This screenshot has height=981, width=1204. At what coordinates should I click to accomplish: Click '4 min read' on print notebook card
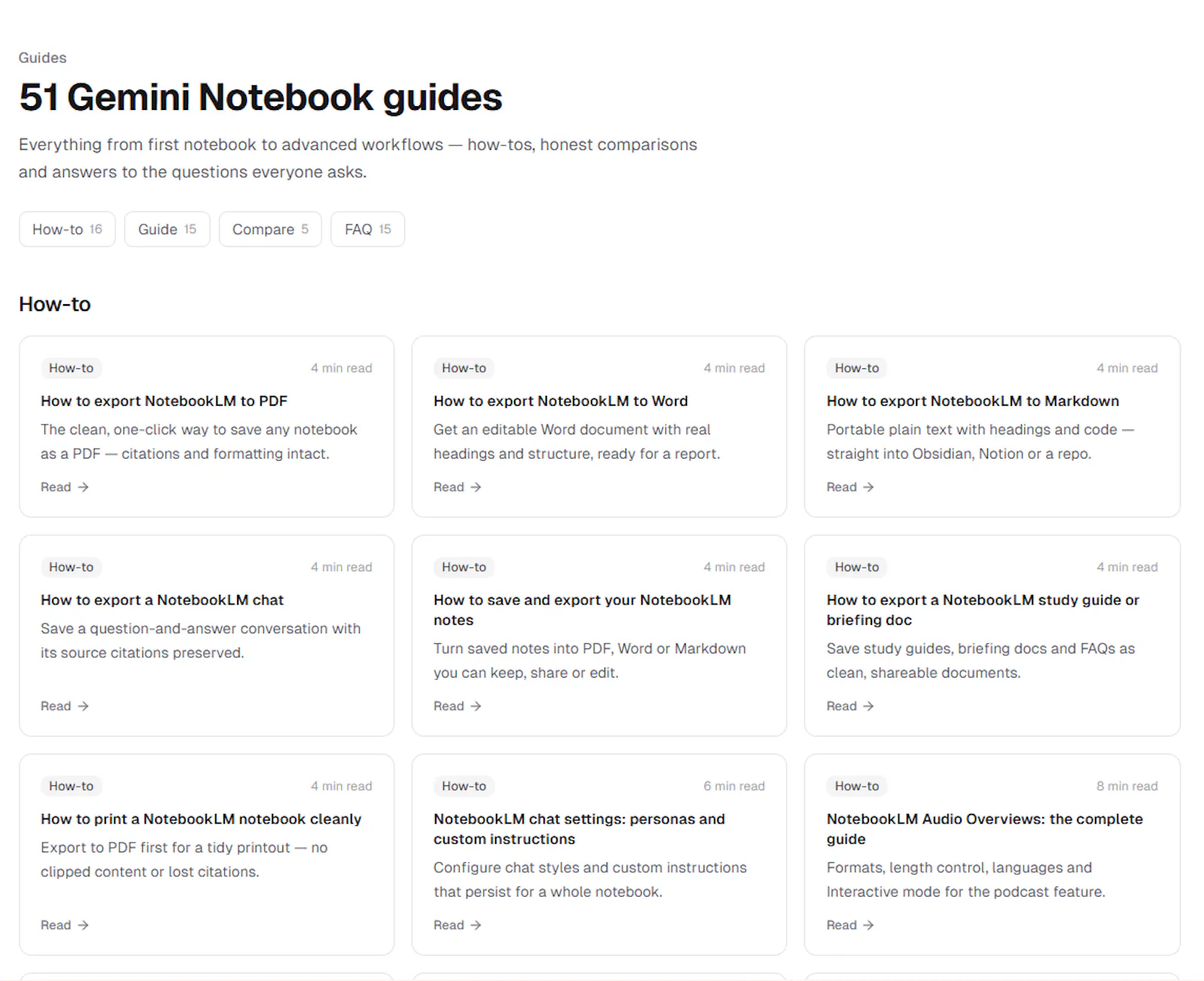coord(342,786)
